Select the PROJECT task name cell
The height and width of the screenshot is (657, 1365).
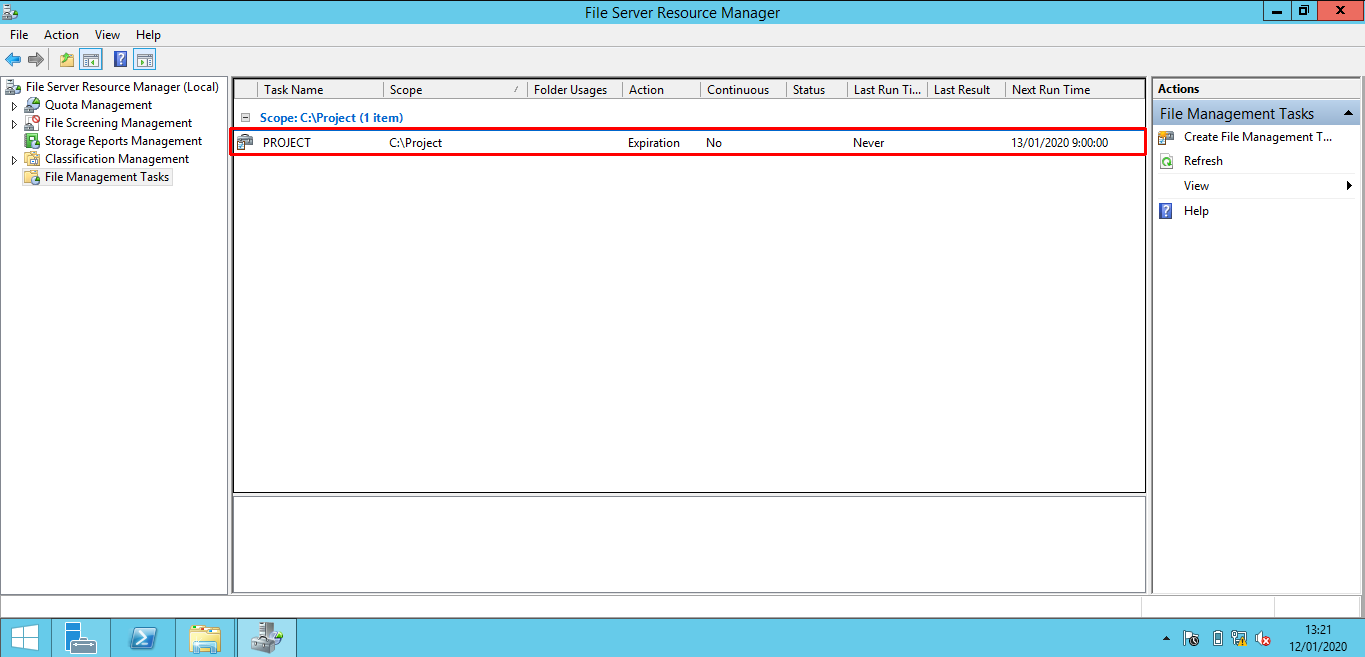tap(287, 143)
